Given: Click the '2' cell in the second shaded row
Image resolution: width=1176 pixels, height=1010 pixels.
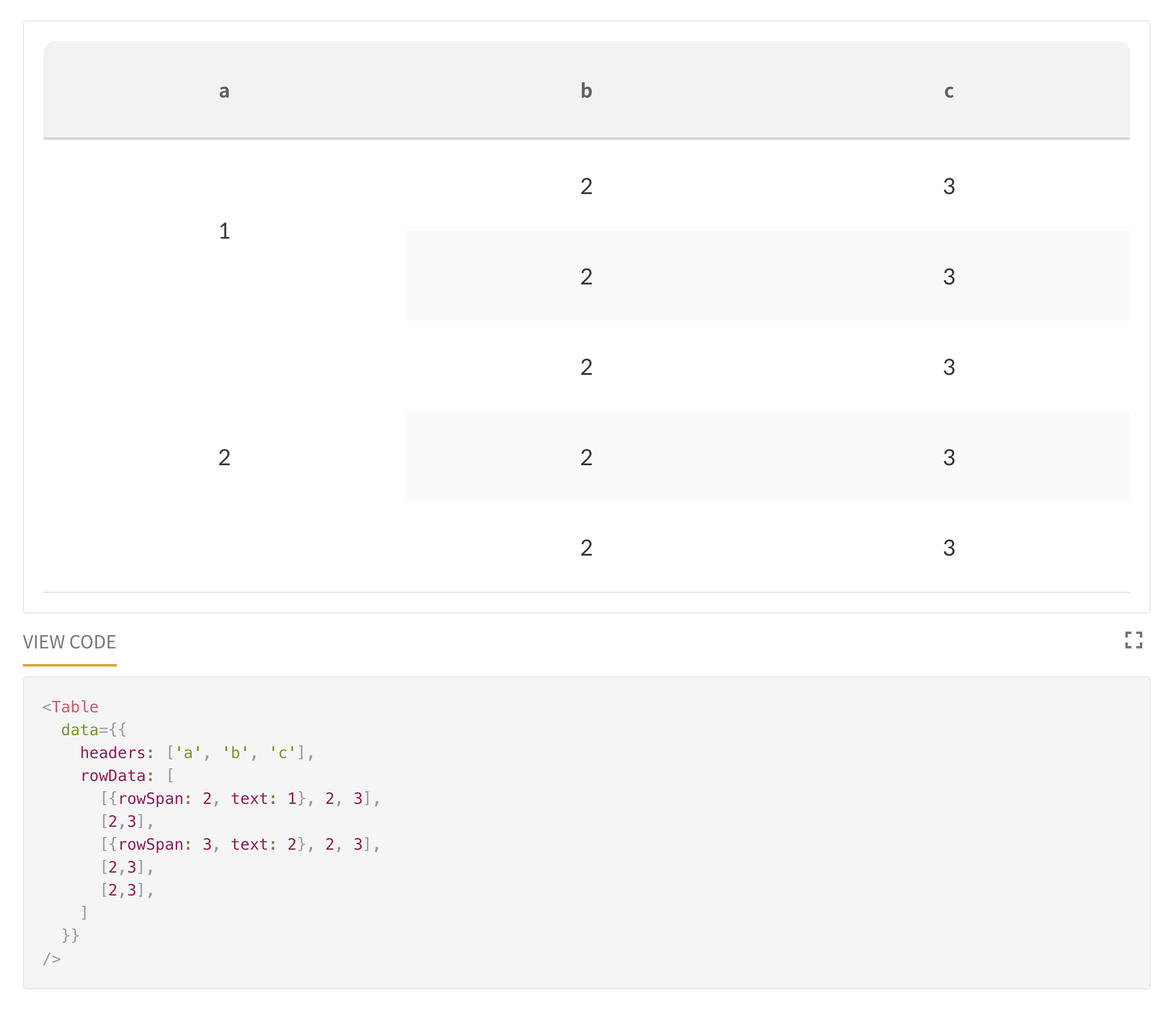Looking at the screenshot, I should (586, 457).
